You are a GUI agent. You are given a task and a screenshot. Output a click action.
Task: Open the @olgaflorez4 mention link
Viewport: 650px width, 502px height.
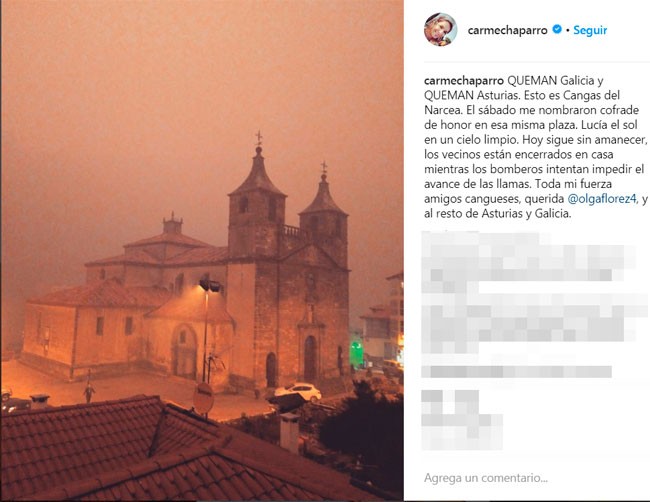[x=602, y=199]
